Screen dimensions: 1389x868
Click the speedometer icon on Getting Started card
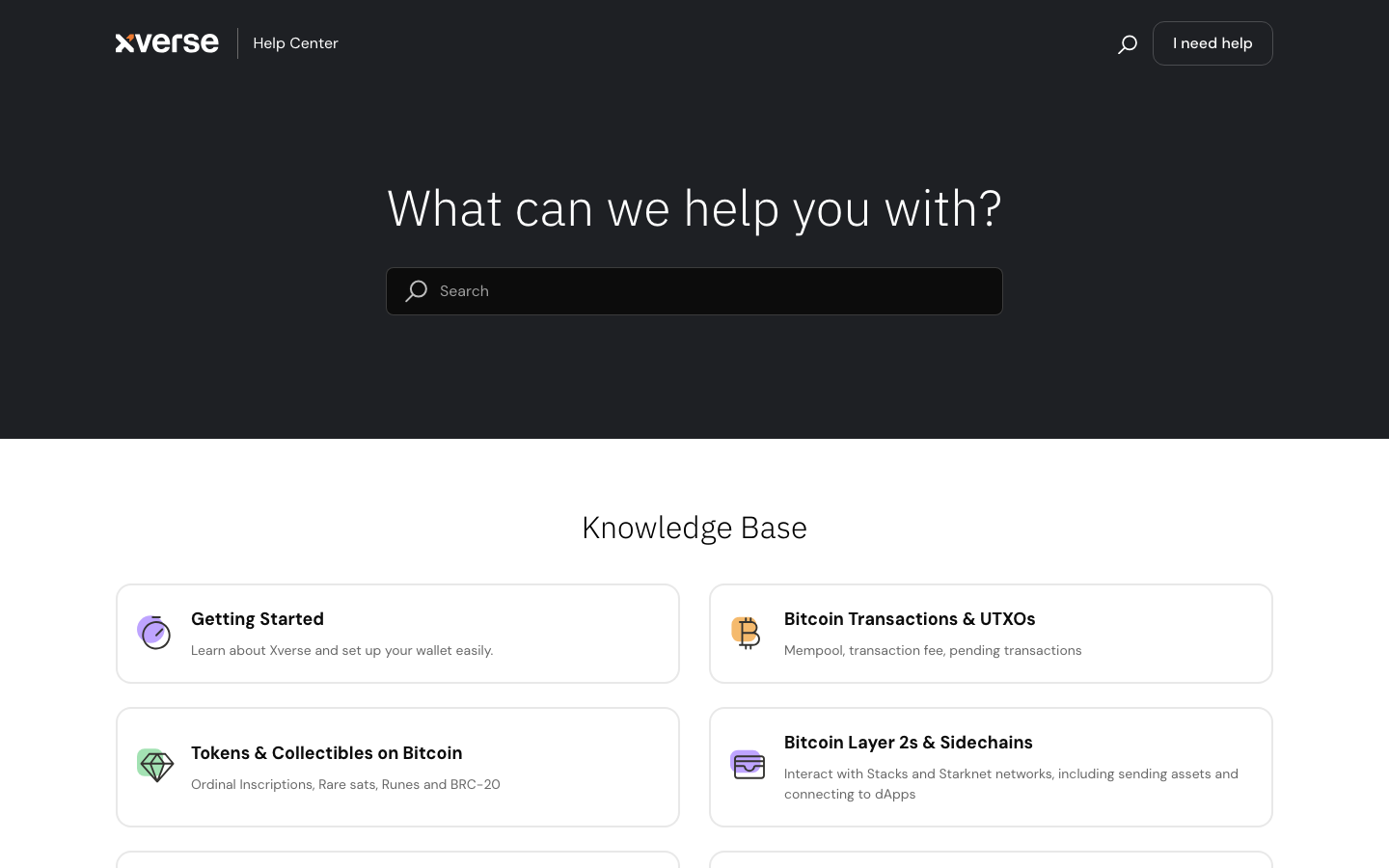pos(154,633)
